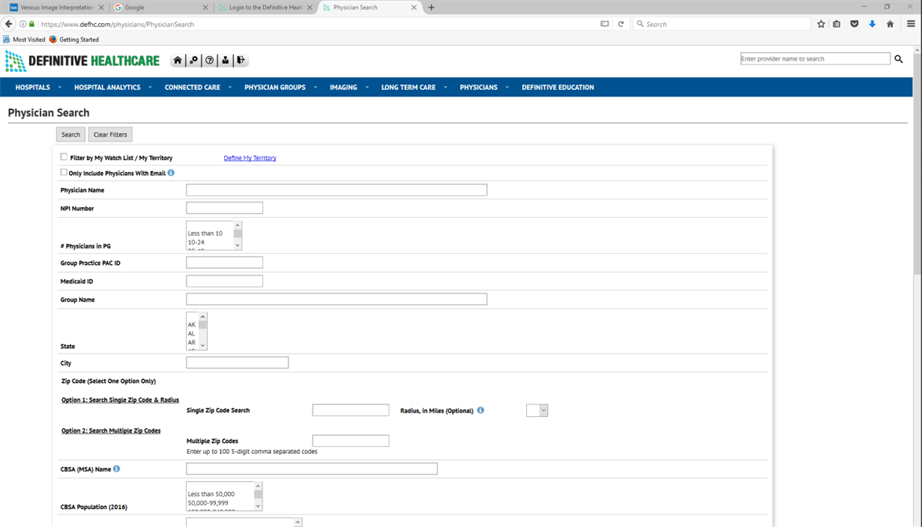View site security padlock info

32,24
